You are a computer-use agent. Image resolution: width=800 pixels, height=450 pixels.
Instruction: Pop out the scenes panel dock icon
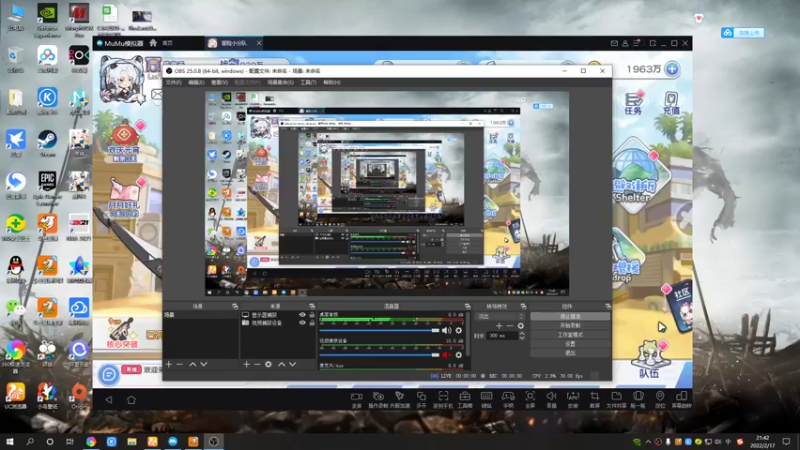click(235, 306)
